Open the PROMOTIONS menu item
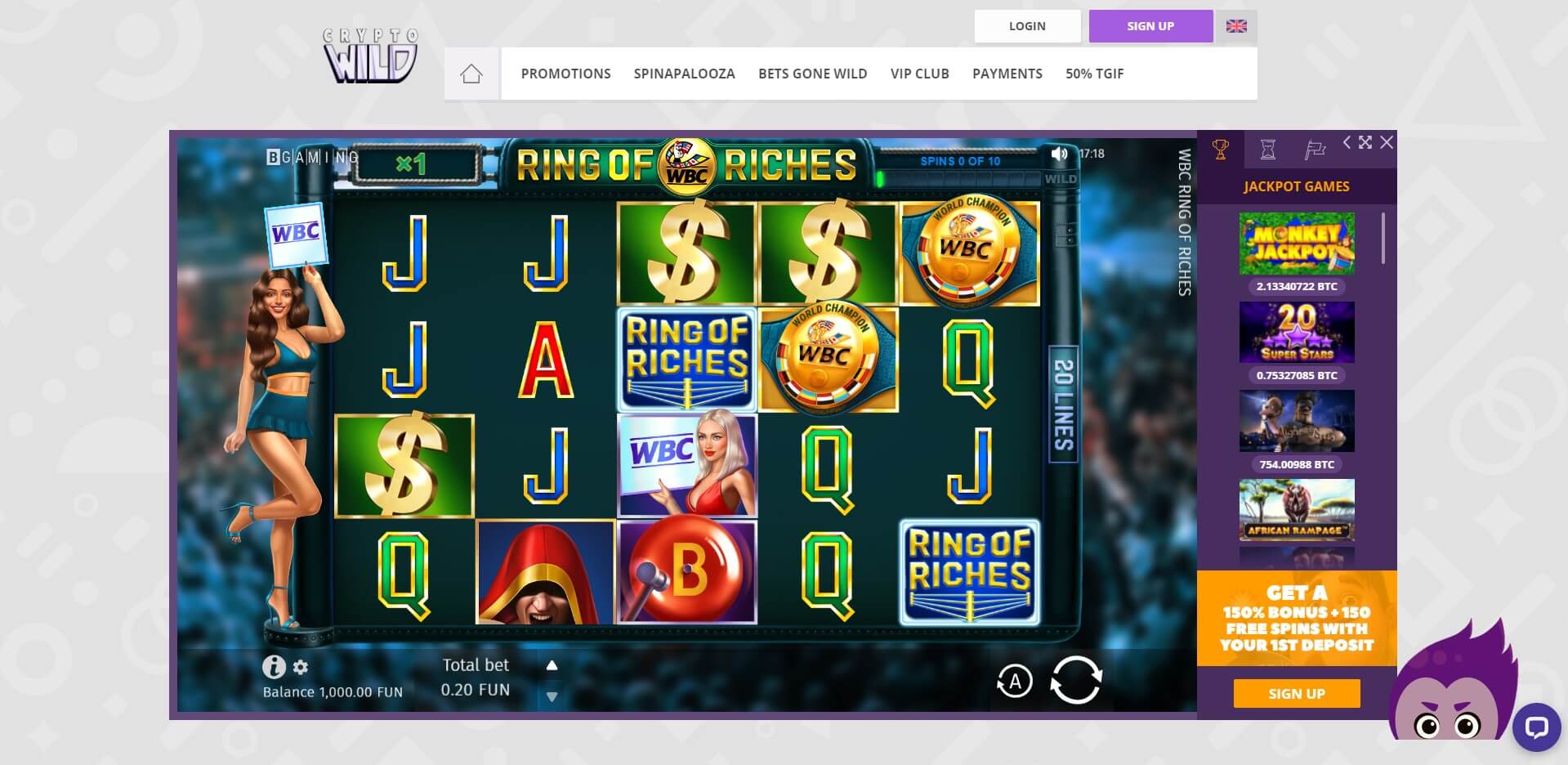 coord(565,74)
